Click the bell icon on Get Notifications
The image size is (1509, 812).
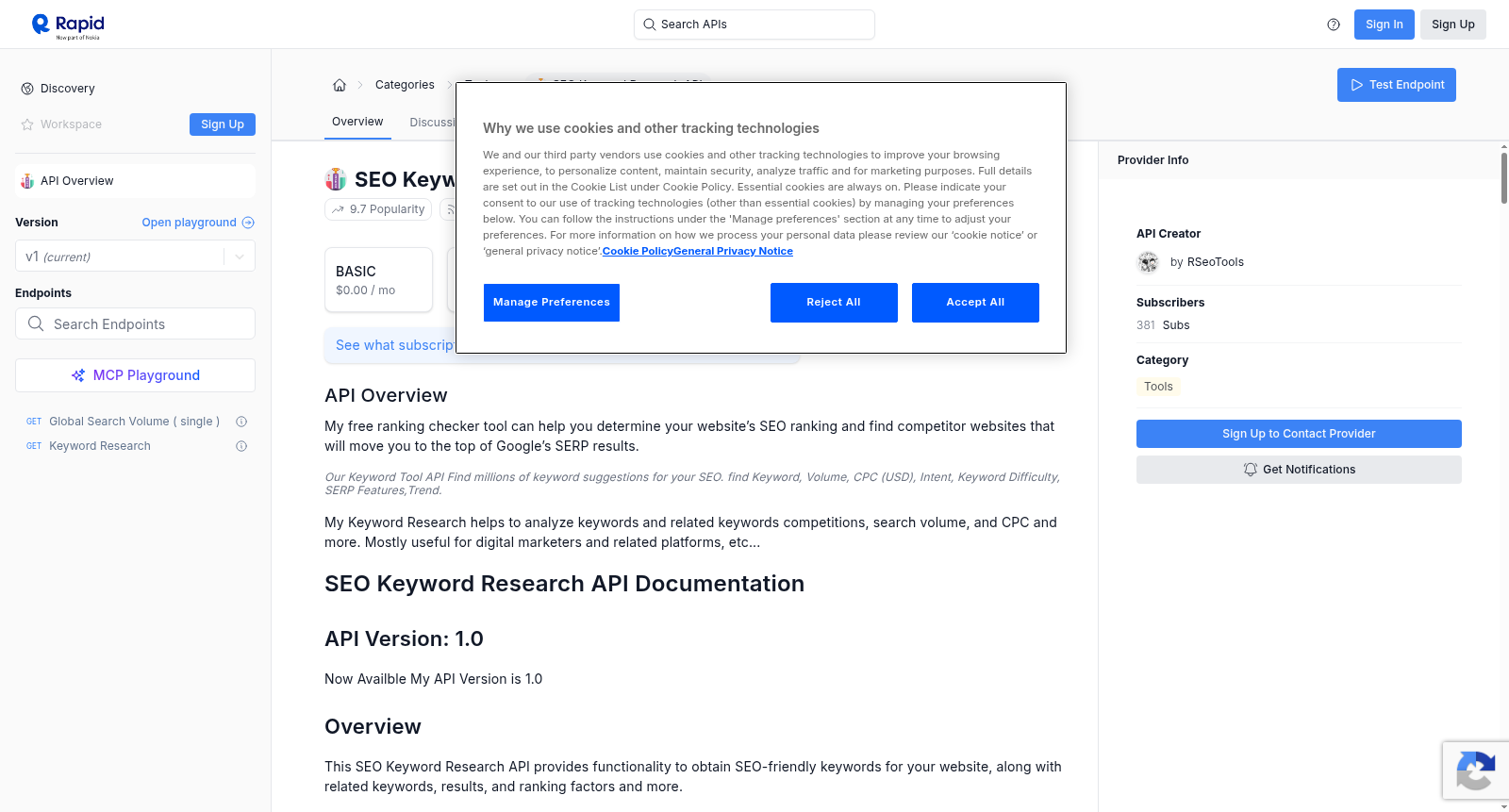pos(1251,470)
